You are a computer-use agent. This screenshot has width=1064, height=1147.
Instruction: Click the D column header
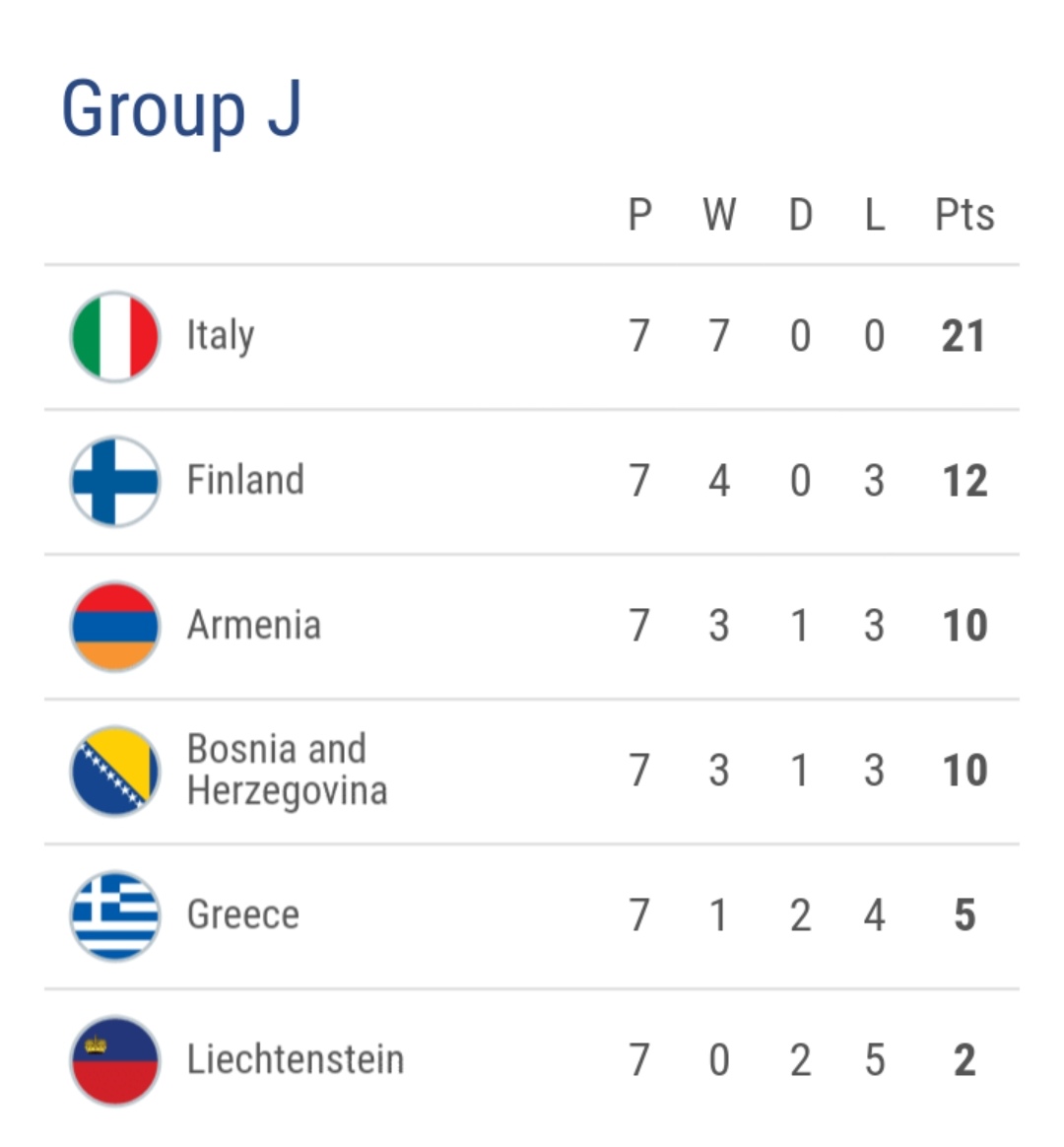(800, 215)
